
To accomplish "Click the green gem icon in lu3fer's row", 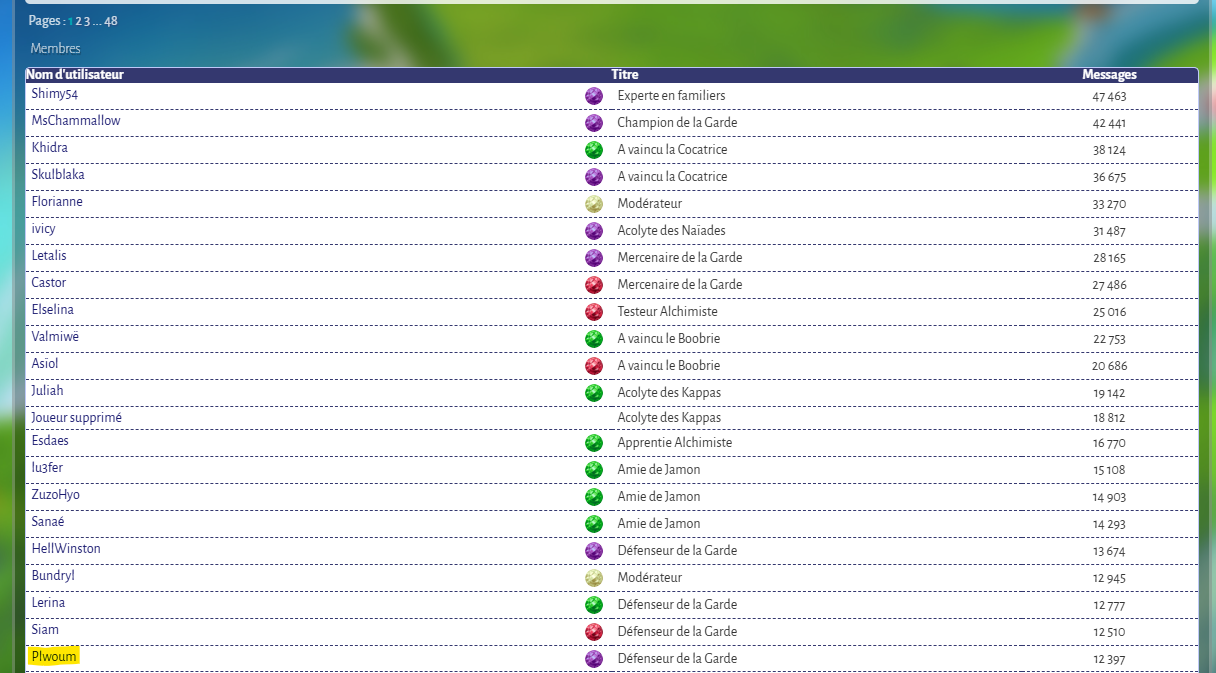I will click(594, 470).
